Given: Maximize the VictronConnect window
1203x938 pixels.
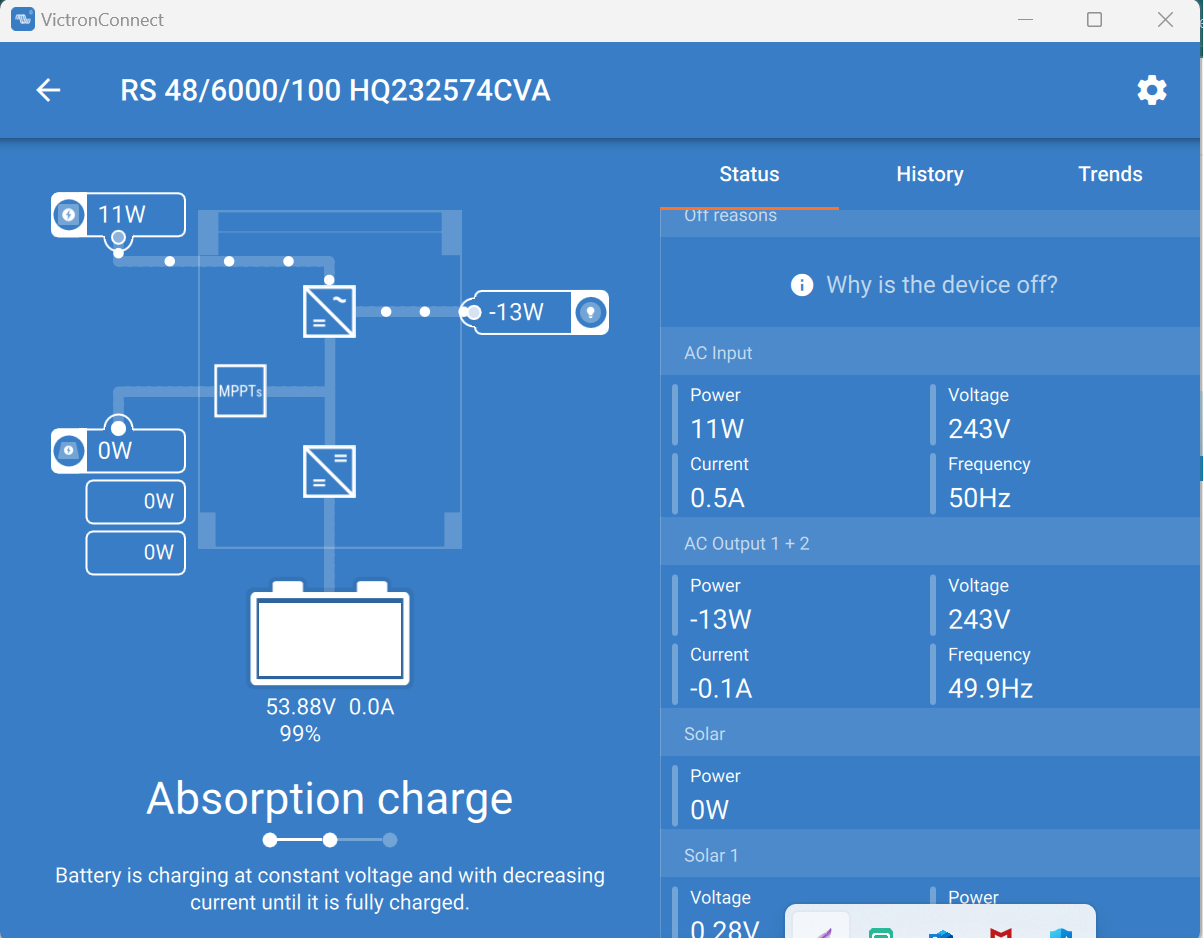Looking at the screenshot, I should [1094, 20].
